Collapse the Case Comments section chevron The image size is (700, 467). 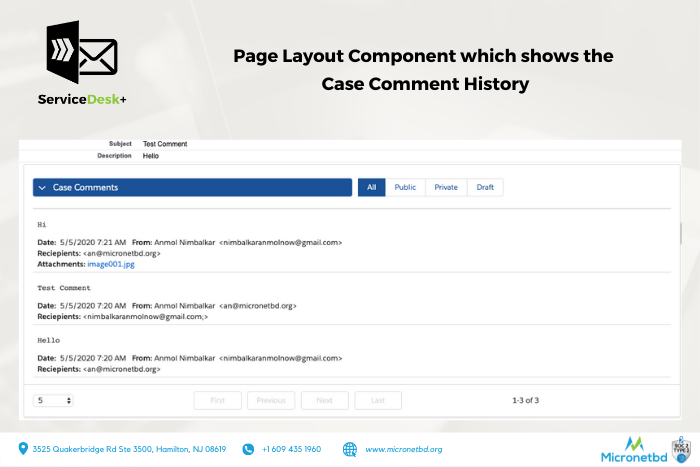[42, 187]
